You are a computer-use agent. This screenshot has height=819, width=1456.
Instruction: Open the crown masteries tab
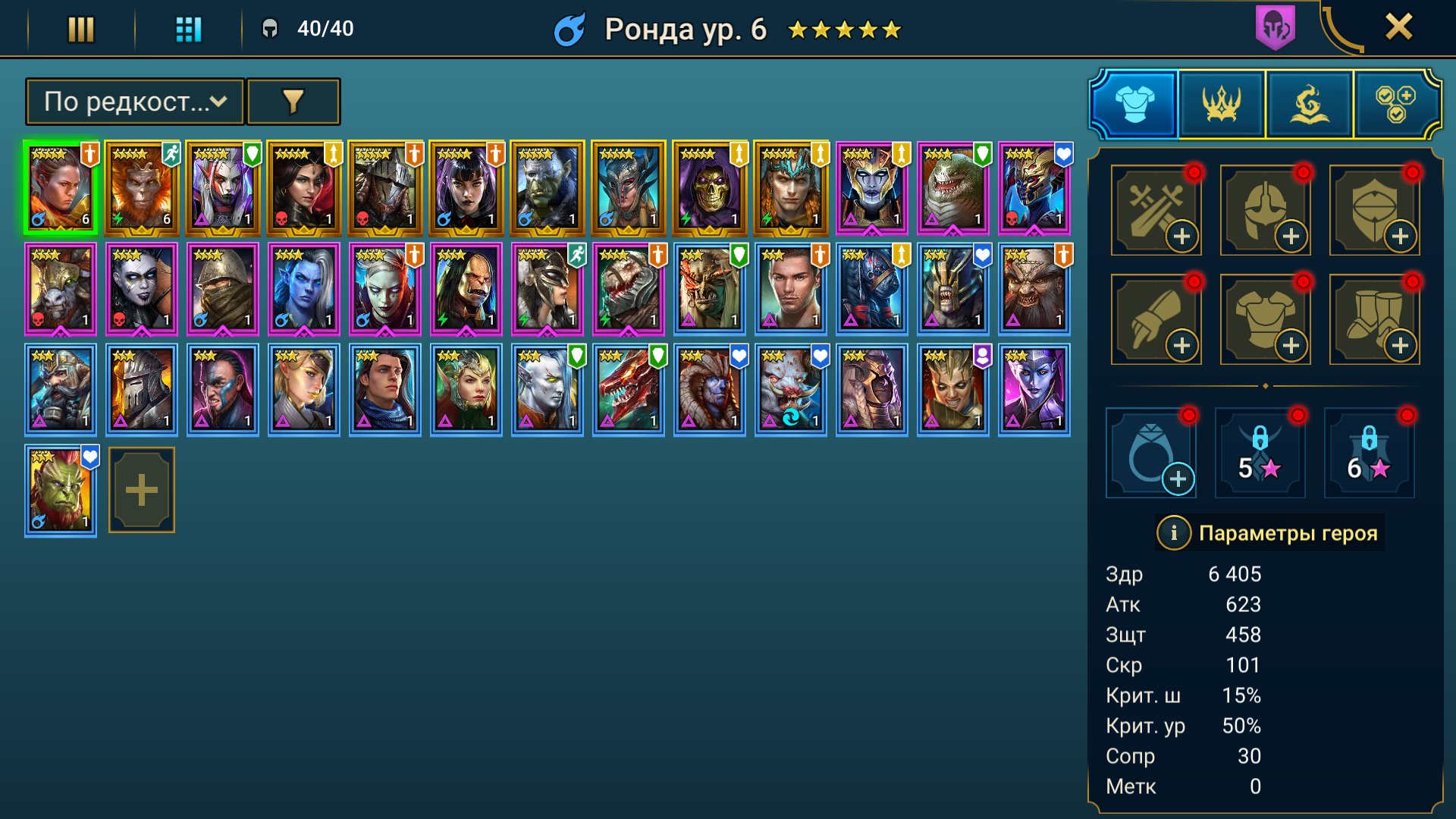point(1222,104)
